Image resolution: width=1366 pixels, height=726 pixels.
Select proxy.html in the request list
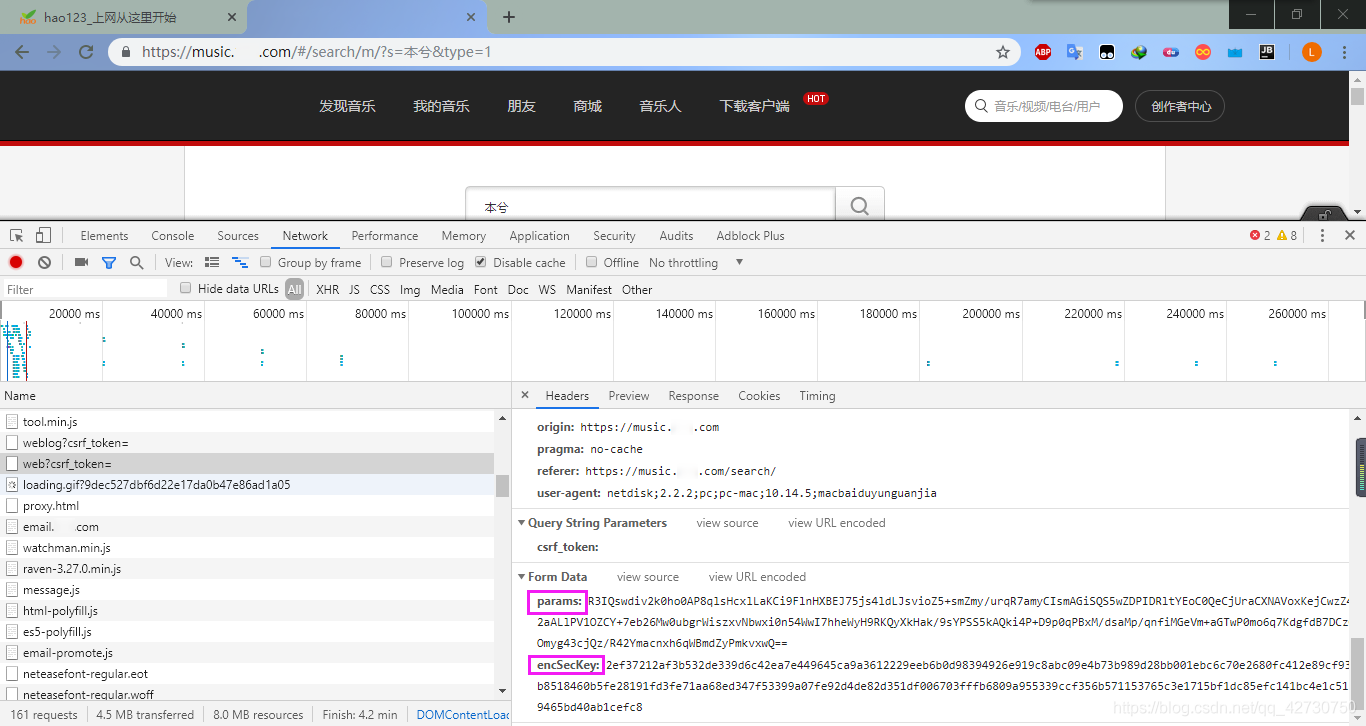click(x=51, y=506)
